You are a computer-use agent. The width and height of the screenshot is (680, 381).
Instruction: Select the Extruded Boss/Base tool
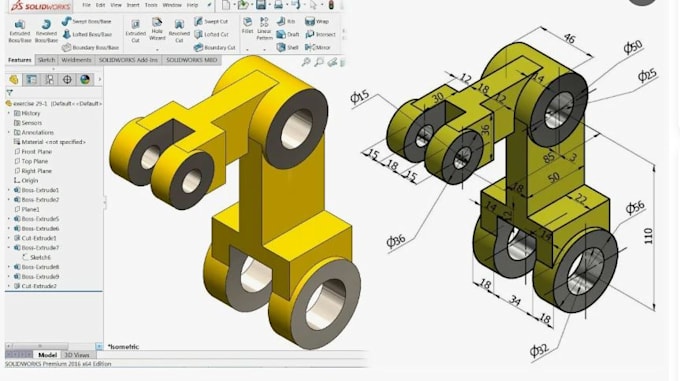tap(20, 30)
